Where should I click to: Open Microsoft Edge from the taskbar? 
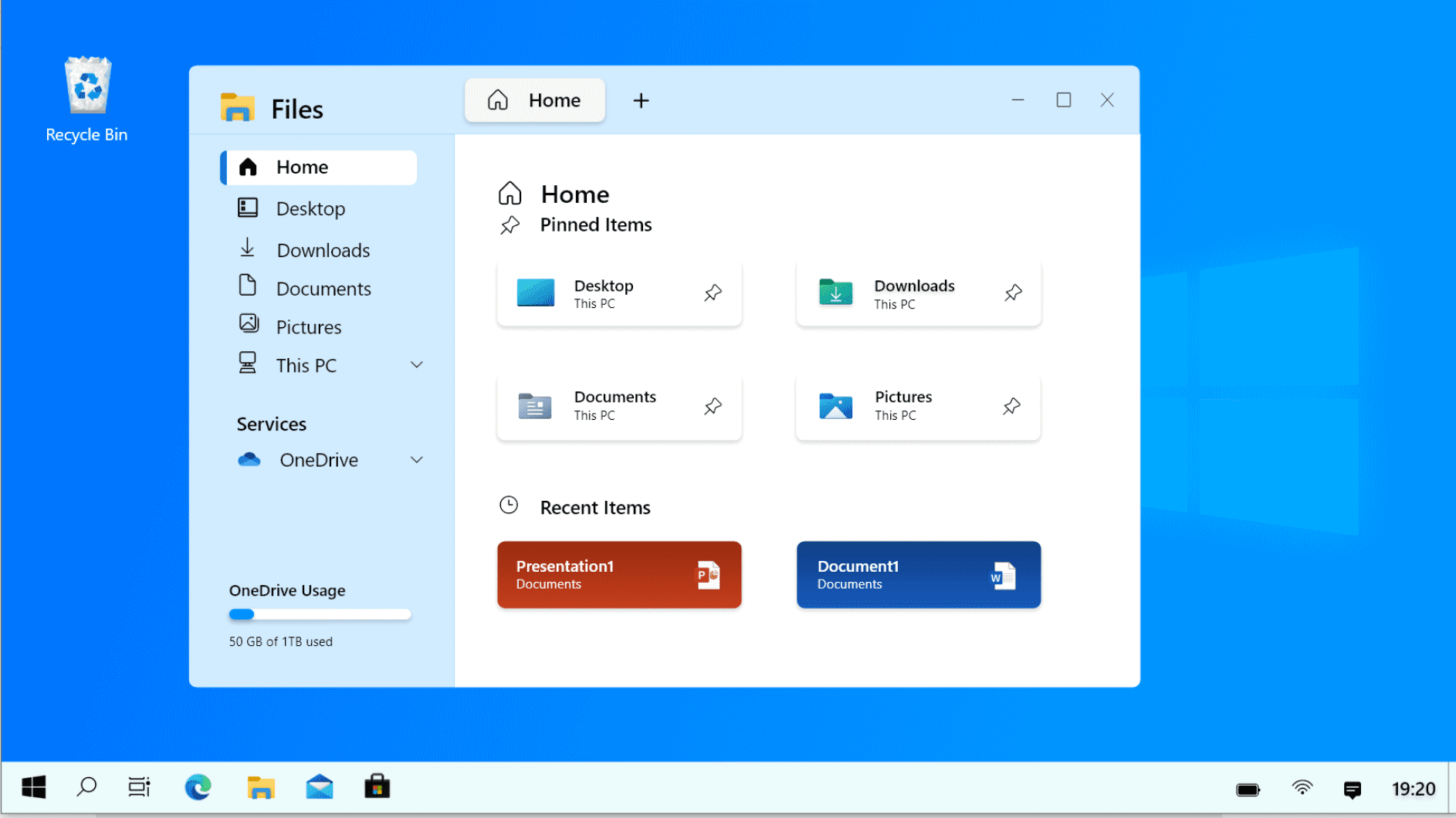tap(198, 787)
